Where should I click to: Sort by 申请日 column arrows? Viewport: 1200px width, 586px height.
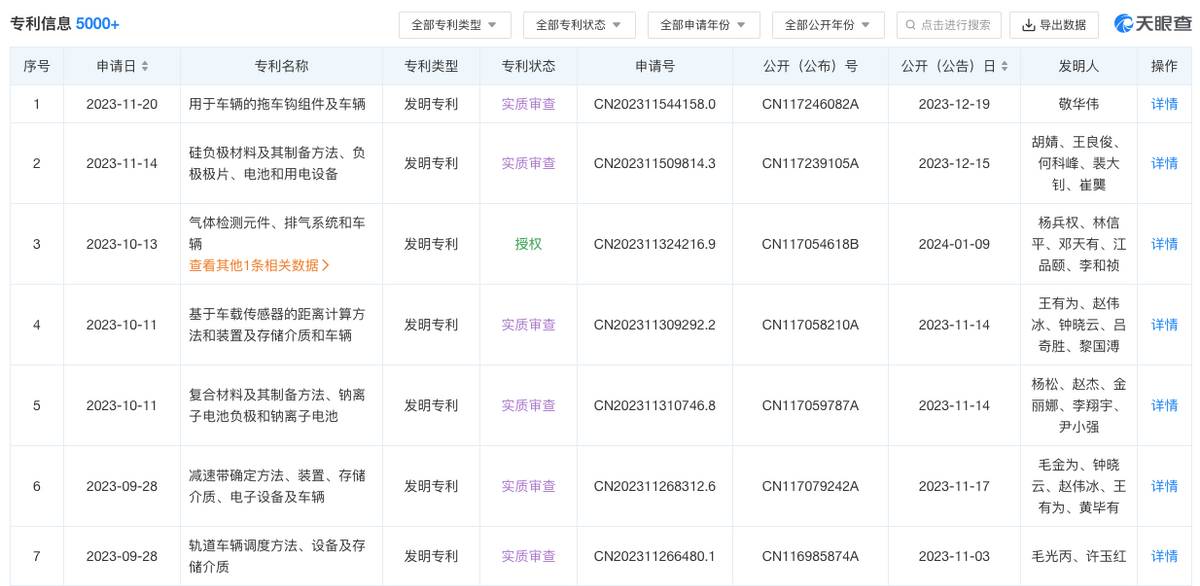tap(145, 66)
